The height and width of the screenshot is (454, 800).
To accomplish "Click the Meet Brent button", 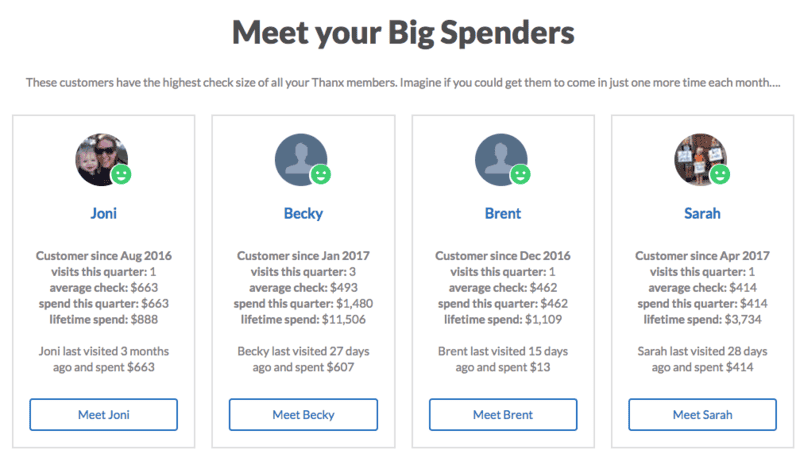I will [x=503, y=415].
